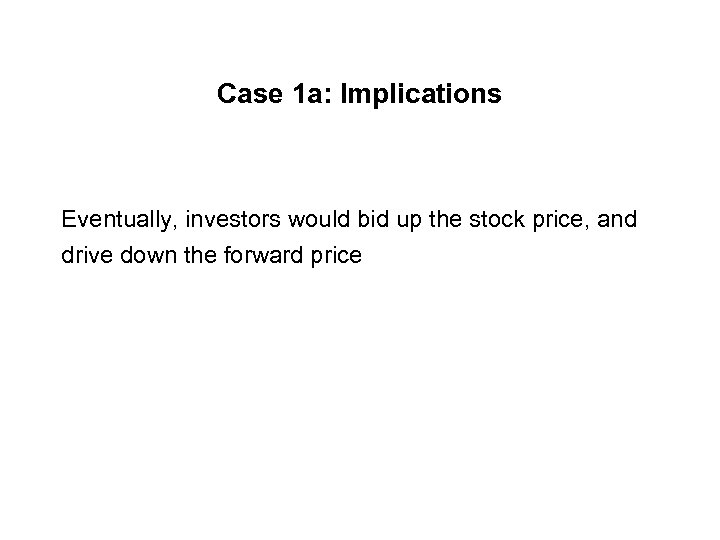
Task: Click the letter "a" in "1a:"
Action: click(x=315, y=97)
